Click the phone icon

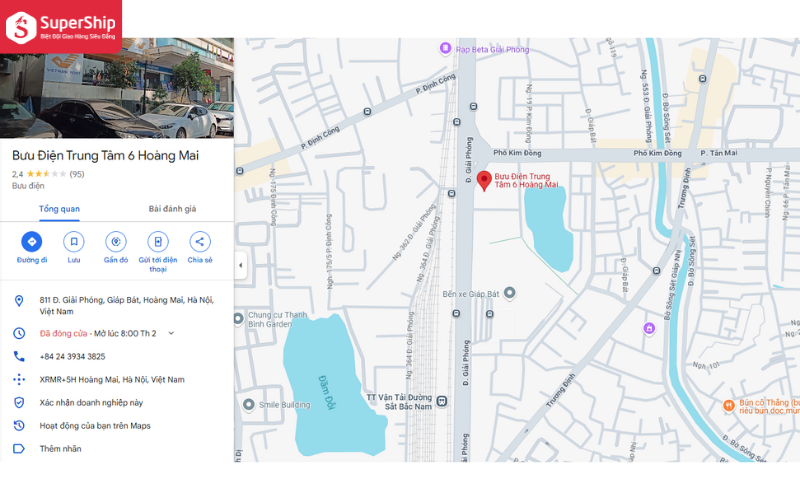click(19, 356)
